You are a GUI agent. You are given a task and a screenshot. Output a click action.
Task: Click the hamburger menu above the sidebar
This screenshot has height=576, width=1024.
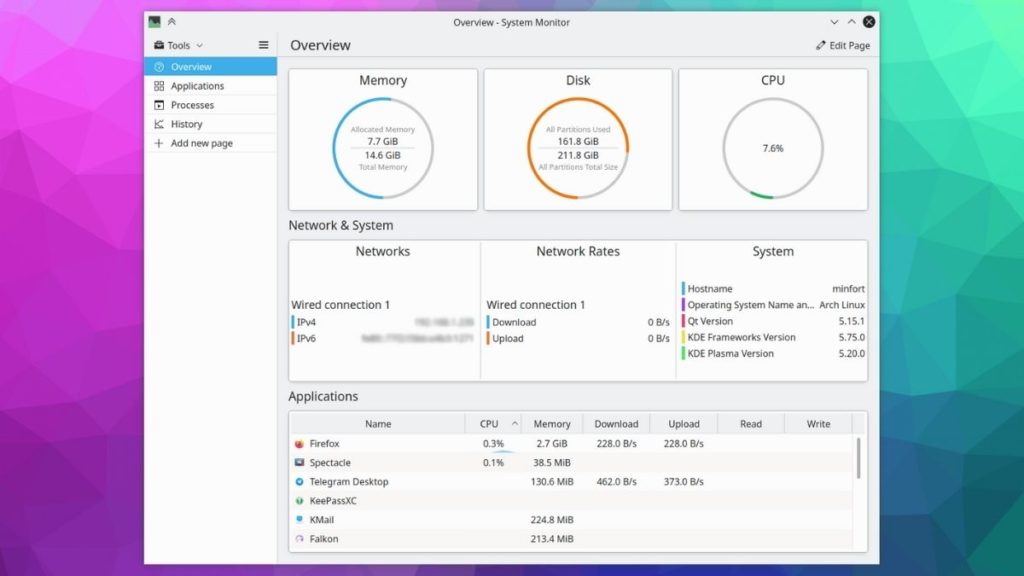click(262, 44)
